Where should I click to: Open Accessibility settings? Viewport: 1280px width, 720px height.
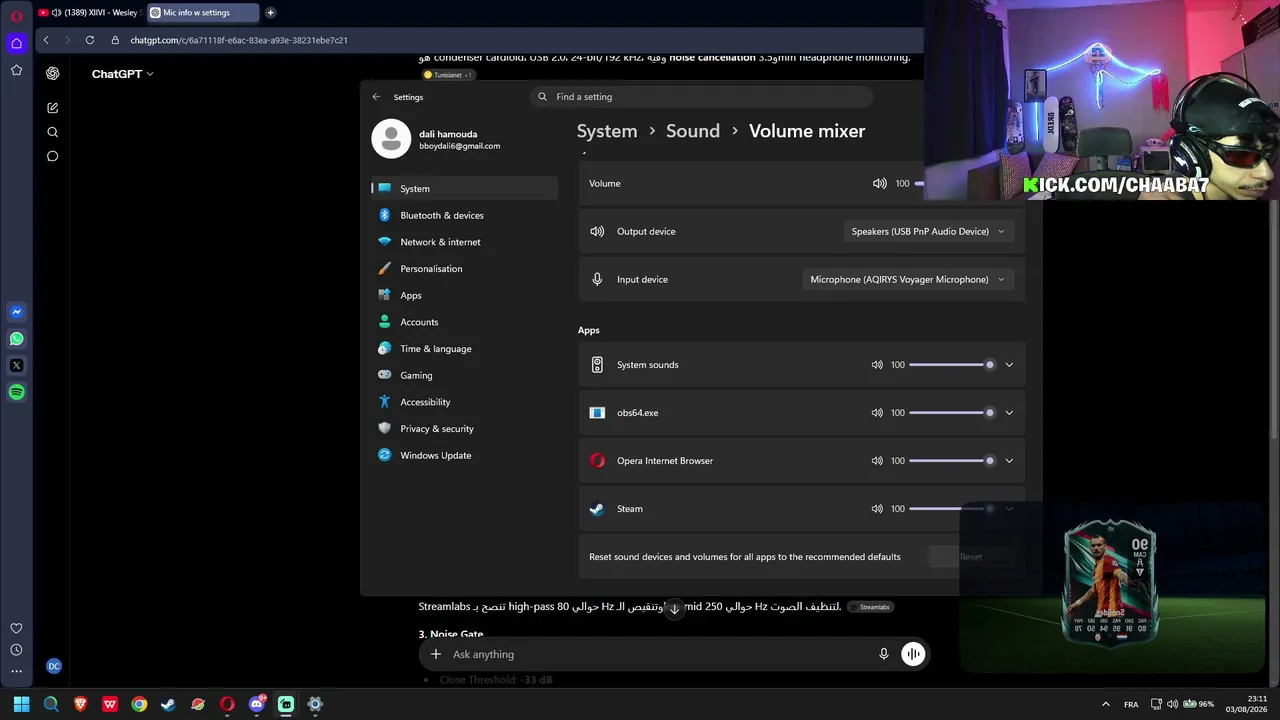(x=464, y=402)
